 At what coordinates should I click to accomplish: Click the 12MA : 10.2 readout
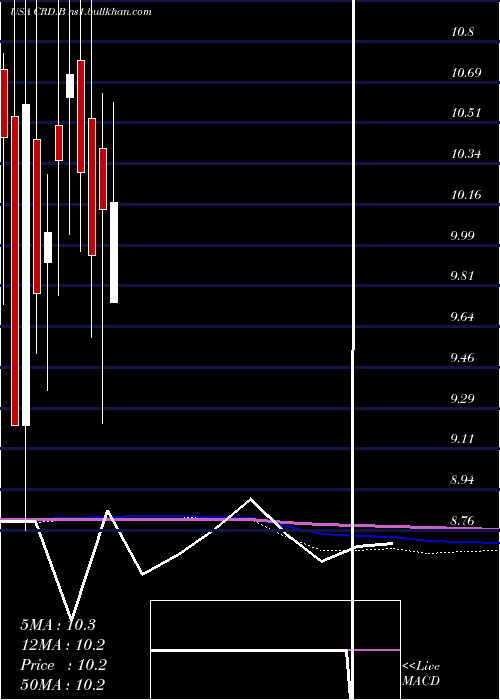[x=63, y=645]
